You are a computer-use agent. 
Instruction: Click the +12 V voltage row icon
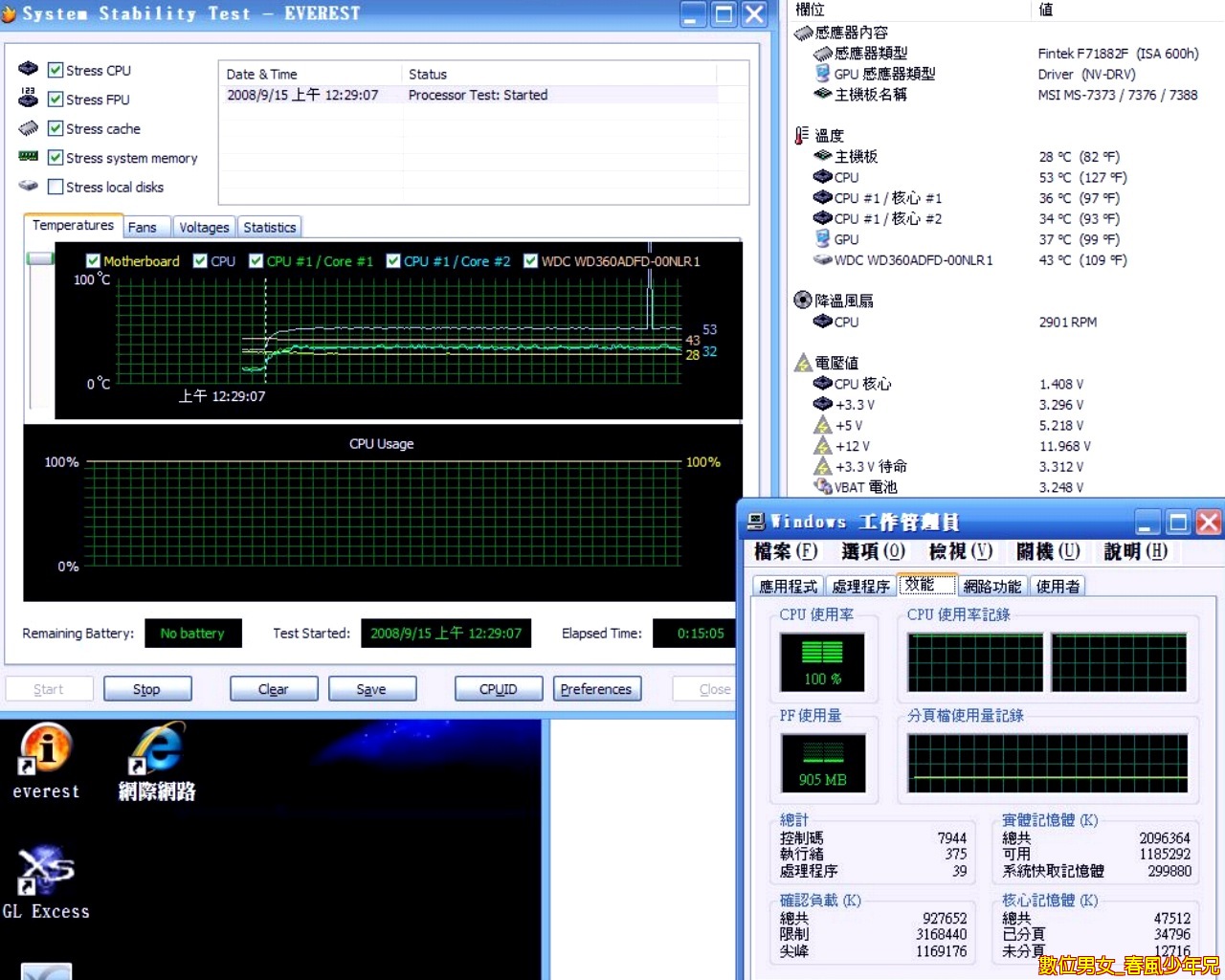tap(823, 446)
